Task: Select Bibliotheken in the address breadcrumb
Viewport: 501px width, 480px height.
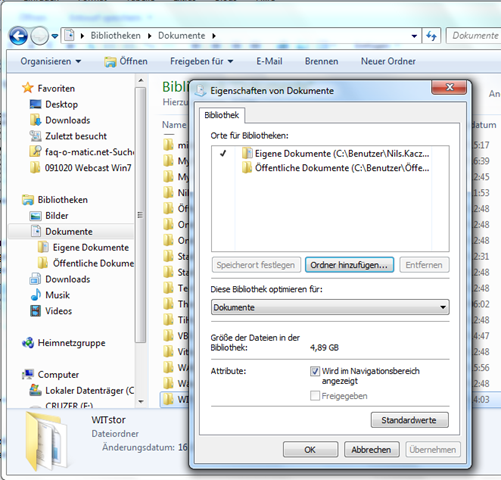Action: point(115,35)
